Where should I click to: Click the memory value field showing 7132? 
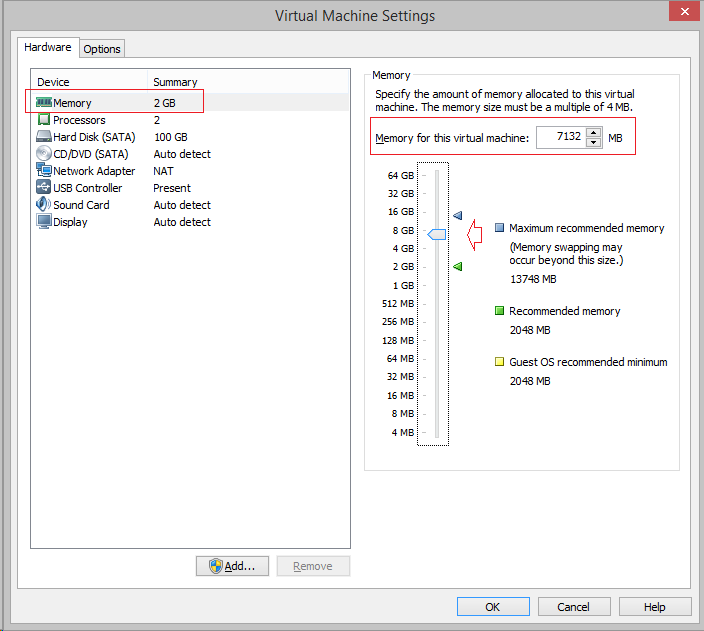[562, 137]
